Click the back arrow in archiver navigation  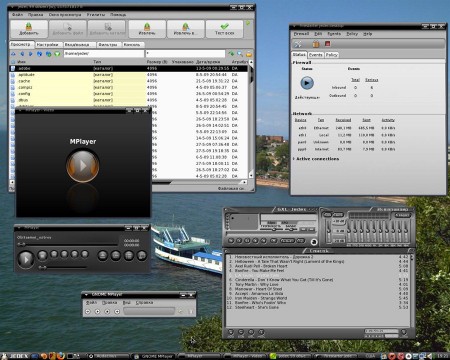click(x=22, y=54)
